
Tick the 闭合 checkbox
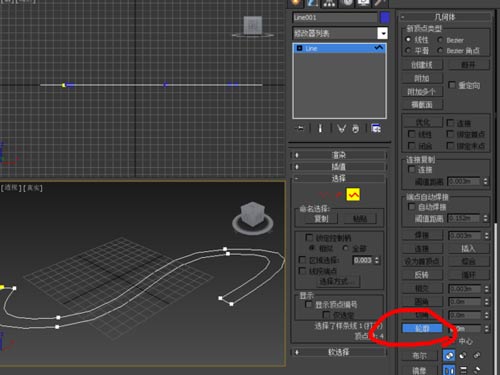tap(411, 146)
